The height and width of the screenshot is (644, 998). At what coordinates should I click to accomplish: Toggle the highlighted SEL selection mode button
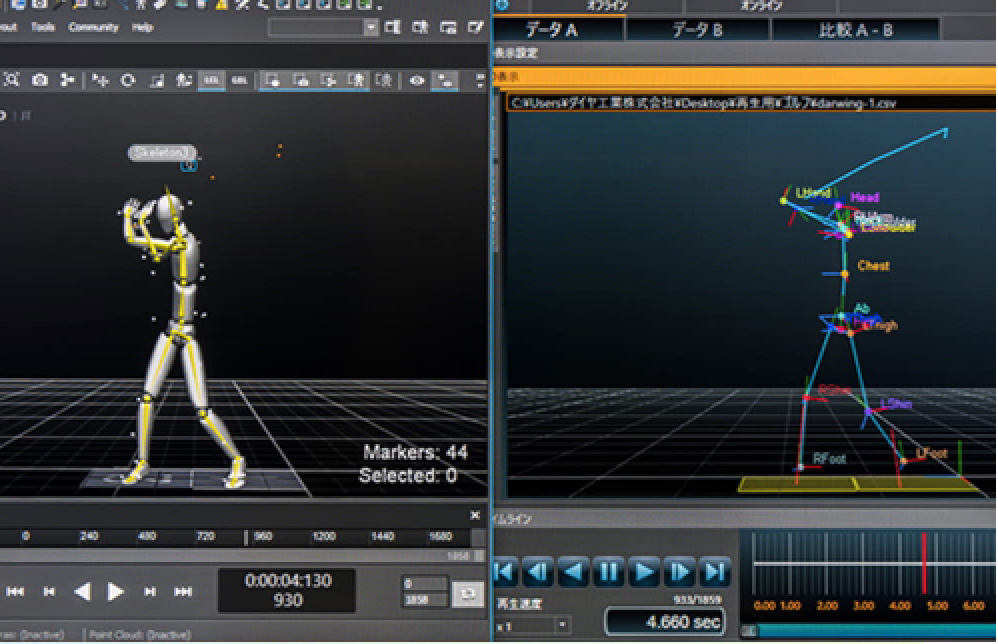click(x=211, y=80)
